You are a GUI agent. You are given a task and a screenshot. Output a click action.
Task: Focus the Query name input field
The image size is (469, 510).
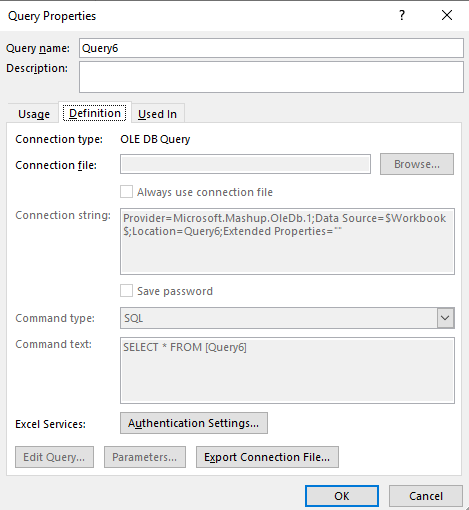pos(271,48)
